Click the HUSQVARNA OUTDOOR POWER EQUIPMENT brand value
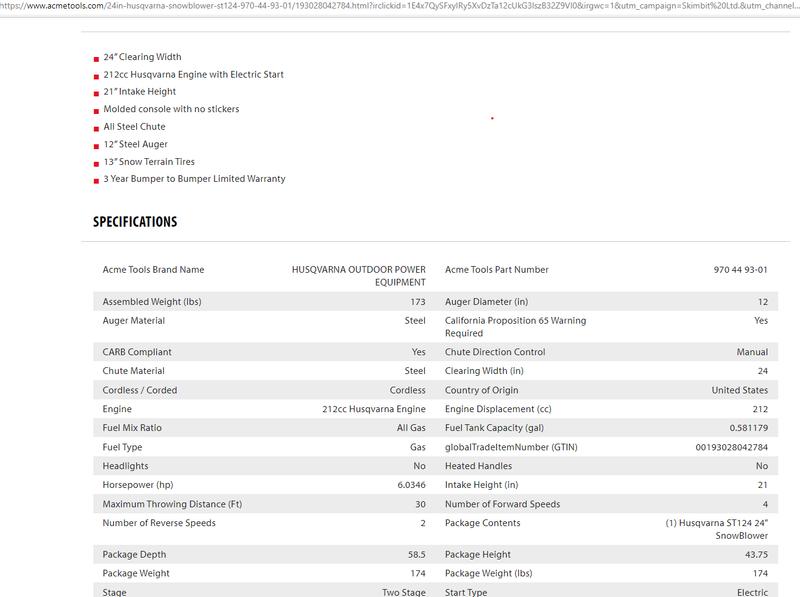Screen dimensions: 800x597 point(358,276)
